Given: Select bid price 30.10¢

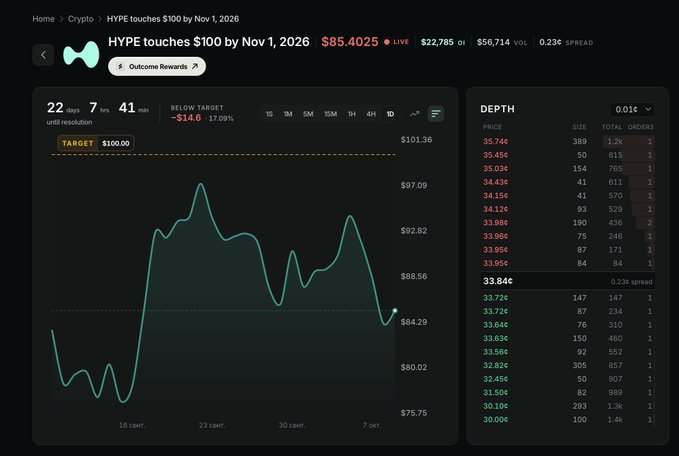Looking at the screenshot, I should (496, 406).
